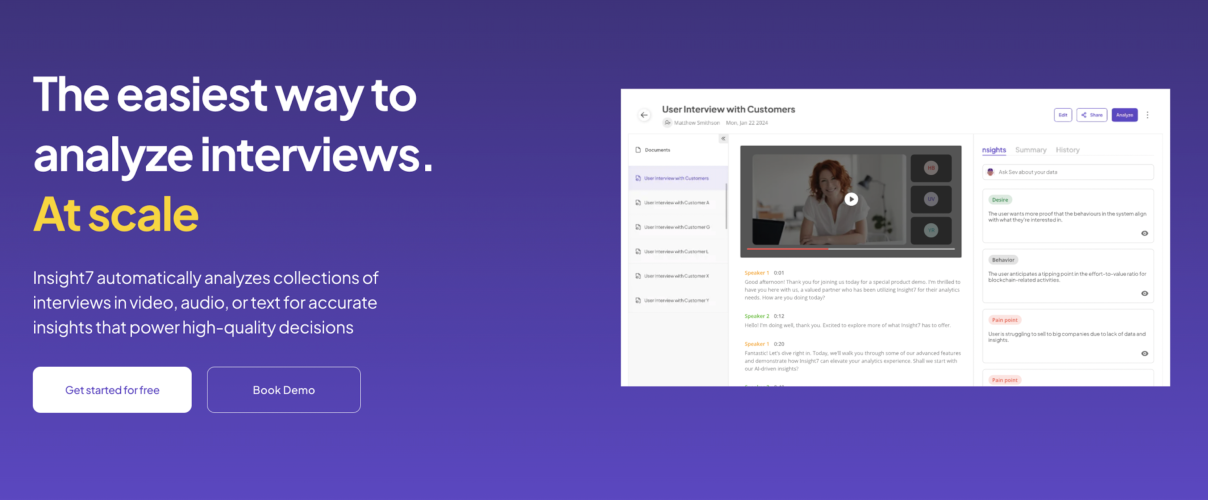Click the Edit button
This screenshot has width=1208, height=500.
pos(1063,115)
